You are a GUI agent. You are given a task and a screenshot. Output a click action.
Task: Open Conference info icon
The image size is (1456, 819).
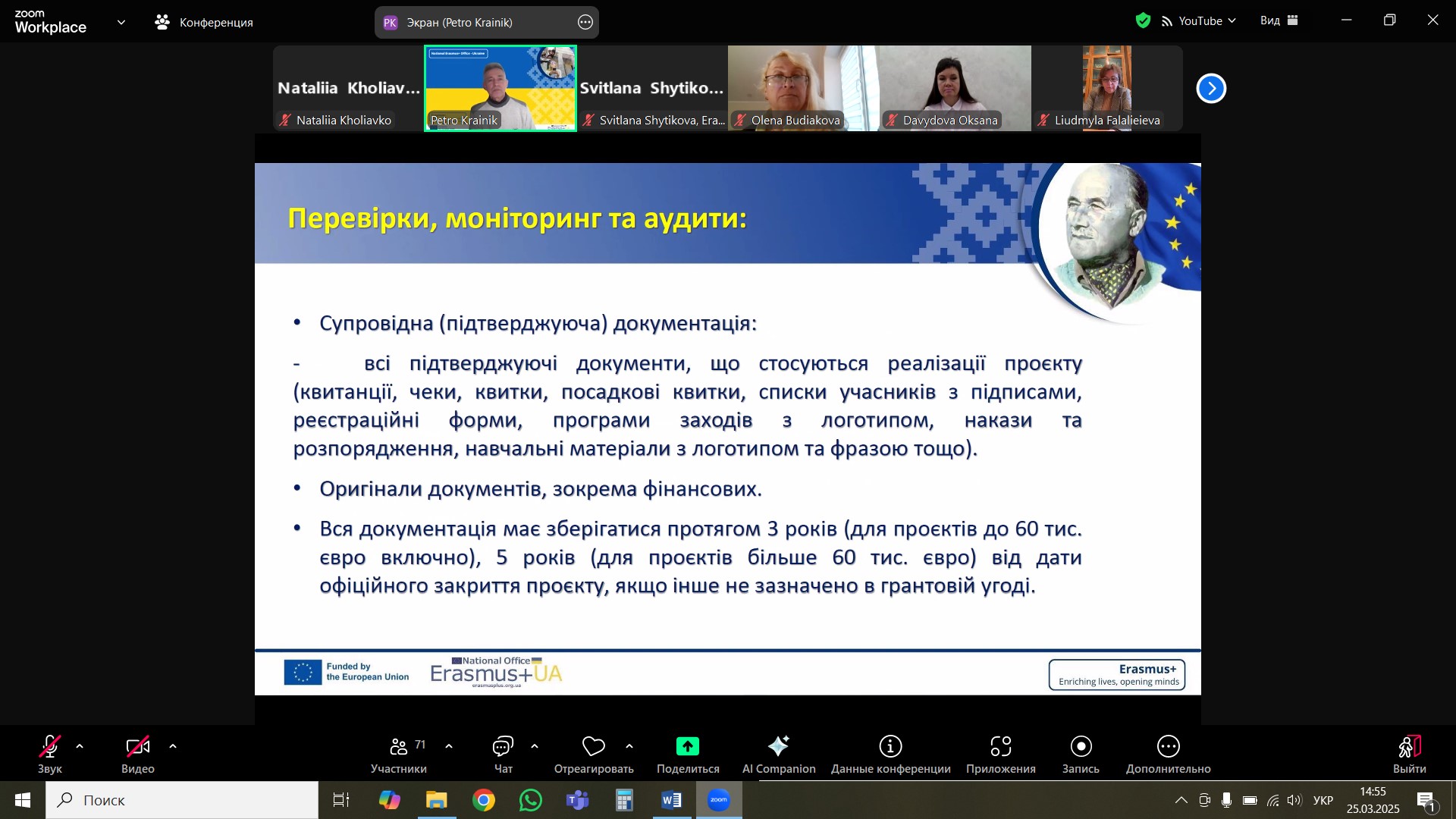pyautogui.click(x=890, y=747)
